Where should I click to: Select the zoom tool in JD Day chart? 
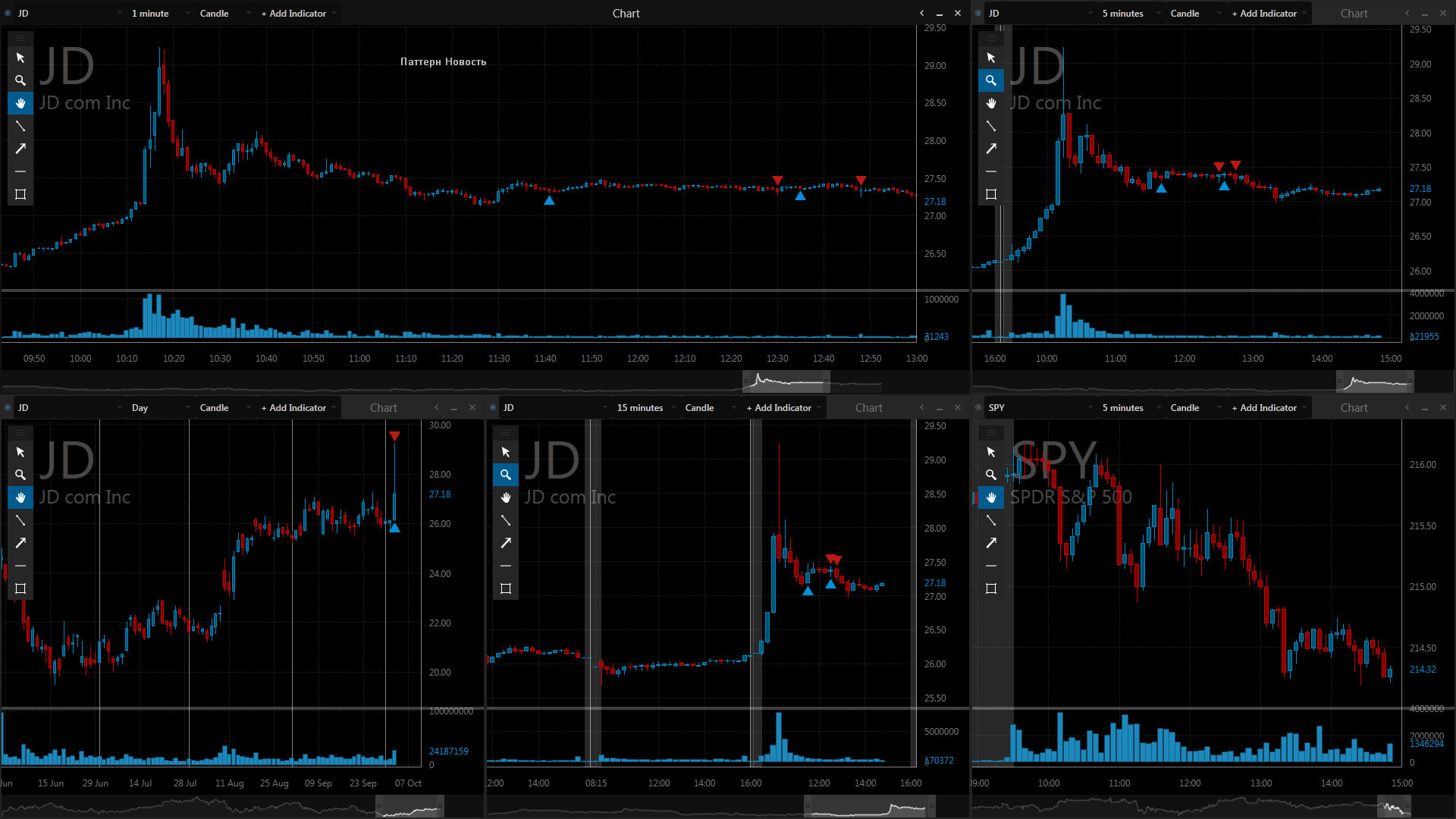20,475
